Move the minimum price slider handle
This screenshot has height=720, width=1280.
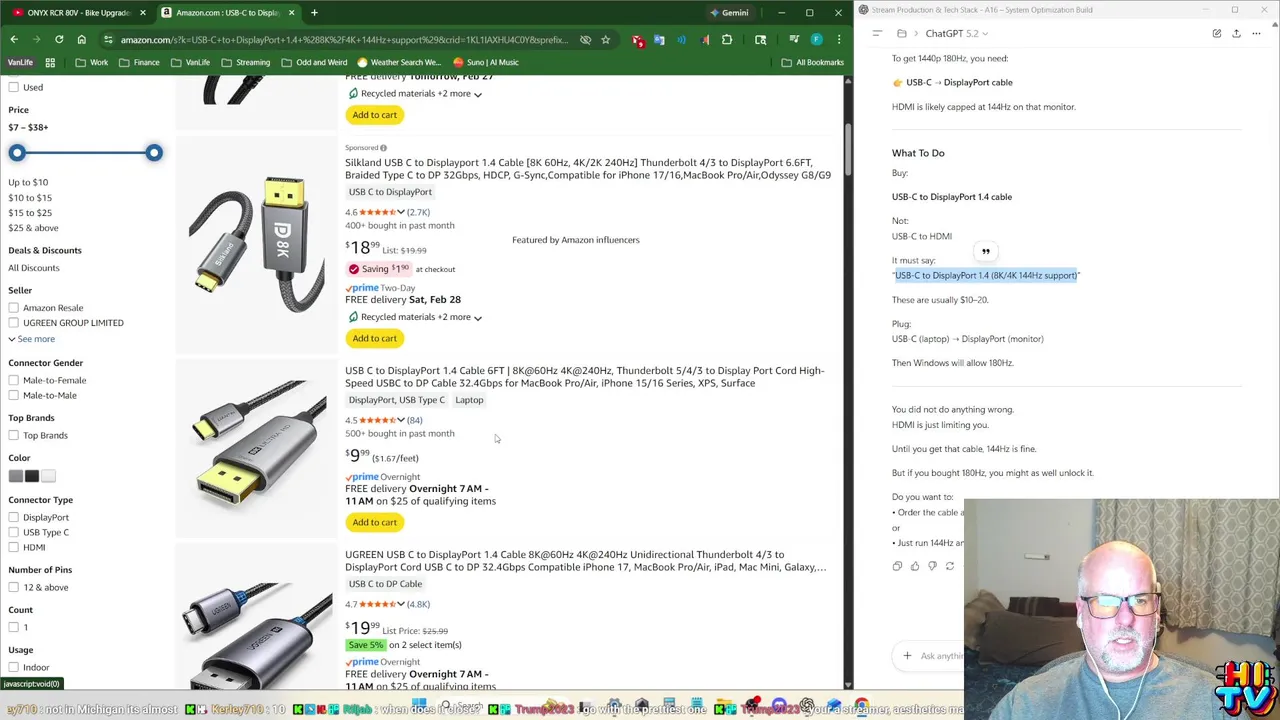pyautogui.click(x=17, y=153)
